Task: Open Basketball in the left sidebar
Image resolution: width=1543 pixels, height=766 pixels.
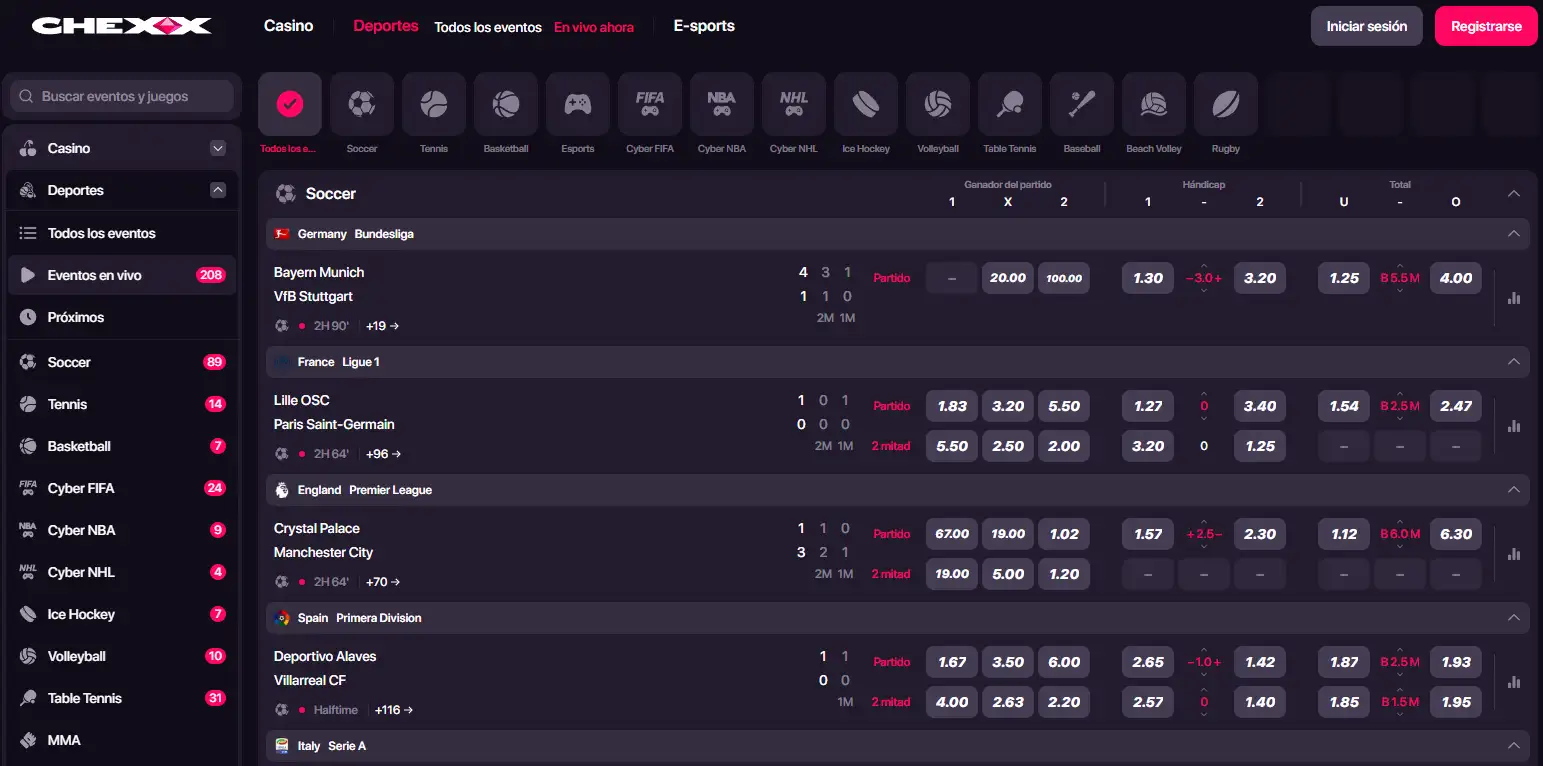Action: click(x=122, y=446)
